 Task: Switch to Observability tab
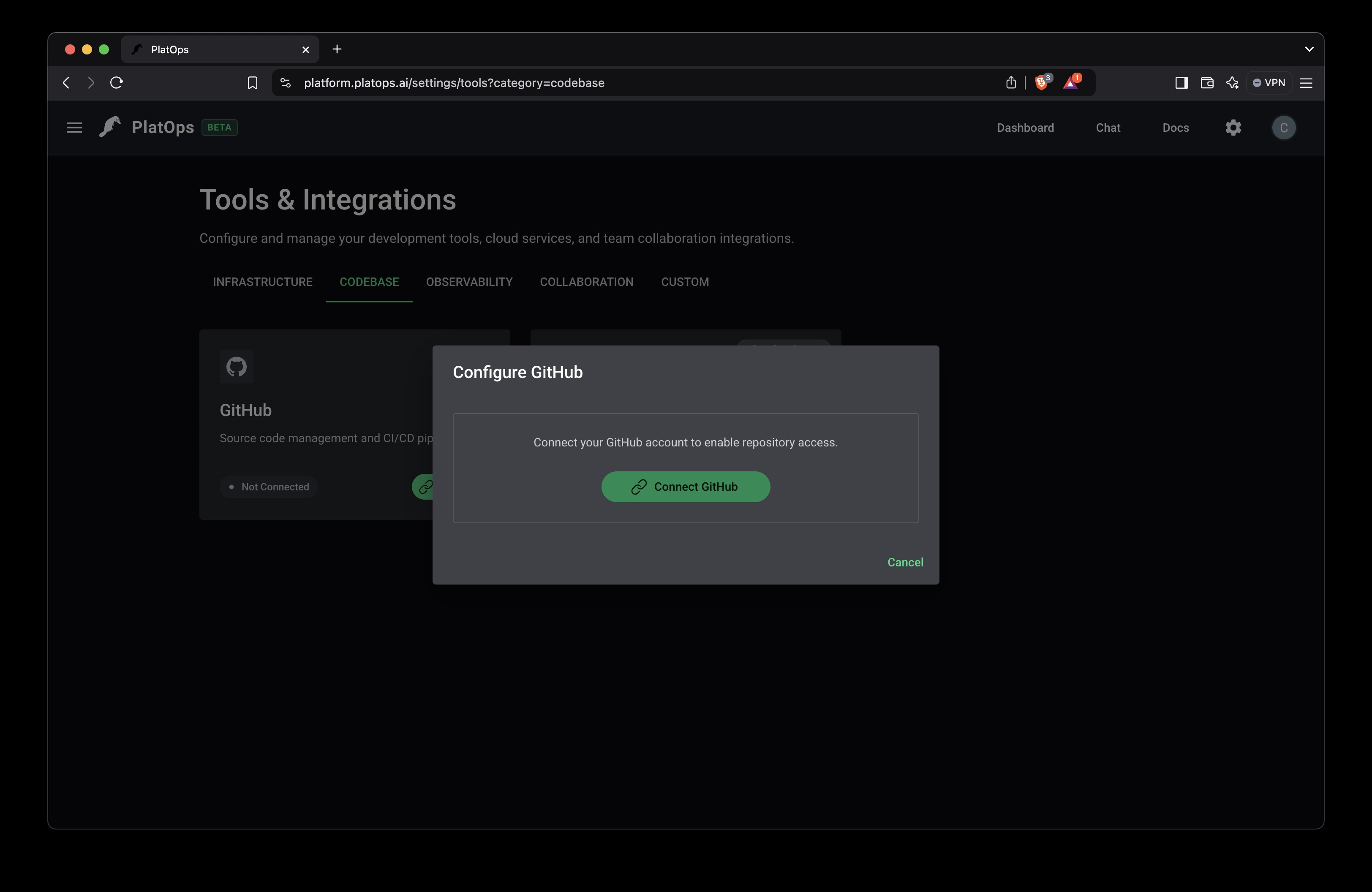click(x=469, y=282)
